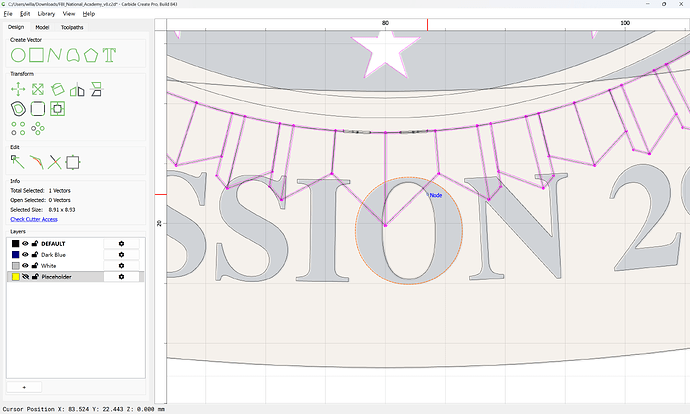The width and height of the screenshot is (690, 414).
Task: Open the Help menu
Action: click(x=89, y=14)
